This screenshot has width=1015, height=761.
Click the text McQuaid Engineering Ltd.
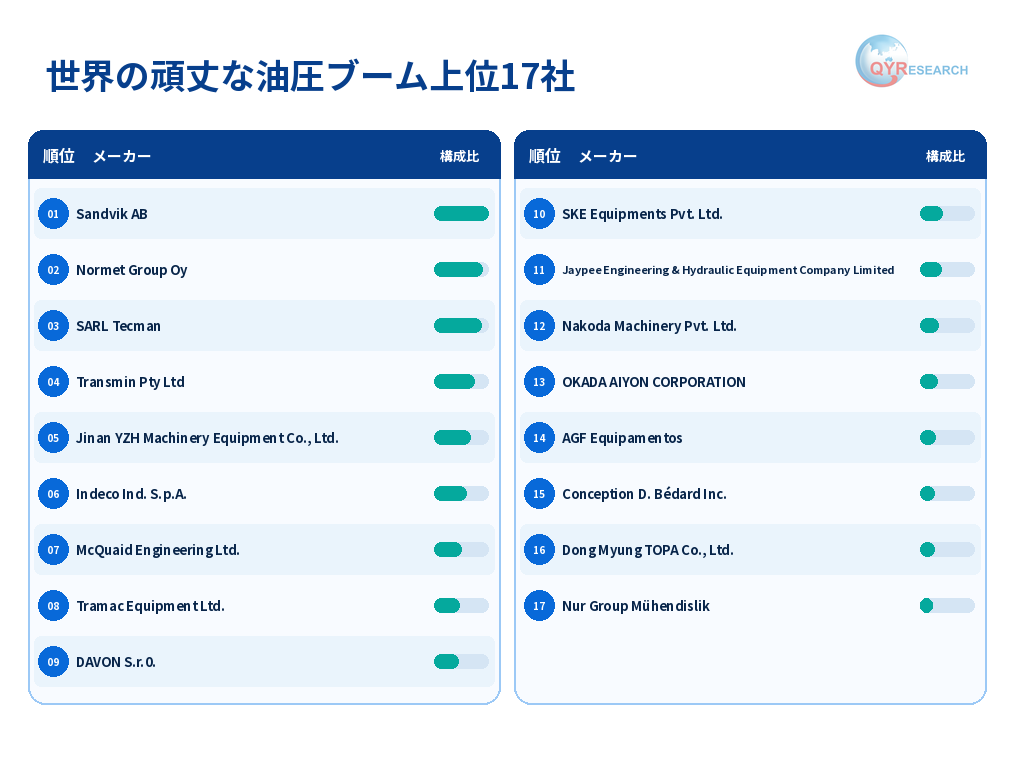[x=158, y=550]
